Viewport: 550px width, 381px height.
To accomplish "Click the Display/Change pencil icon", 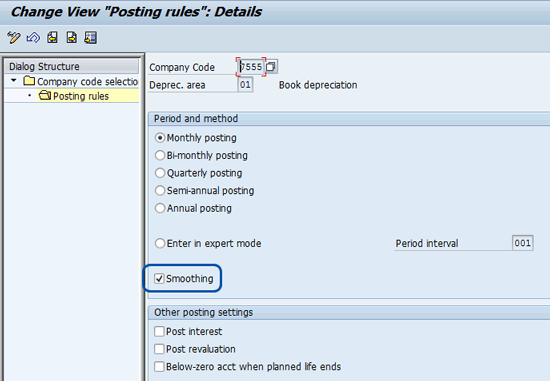I will pyautogui.click(x=14, y=38).
